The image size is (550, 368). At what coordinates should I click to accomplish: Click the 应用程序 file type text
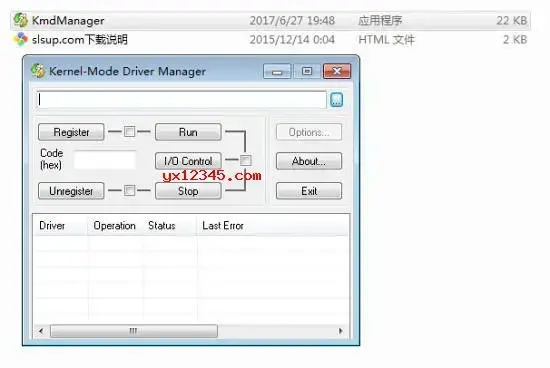[x=380, y=20]
